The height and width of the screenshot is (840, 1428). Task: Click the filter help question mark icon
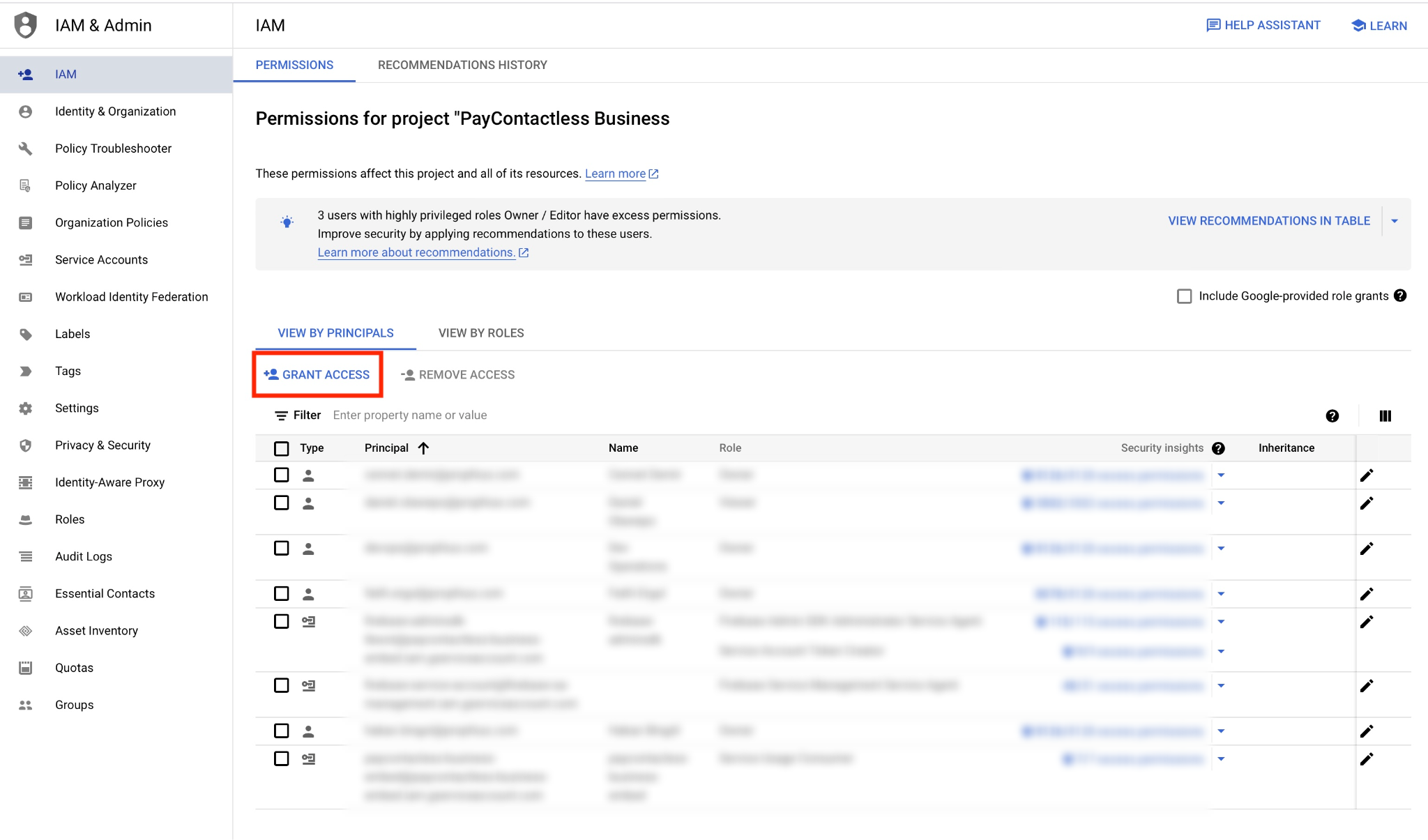point(1332,416)
